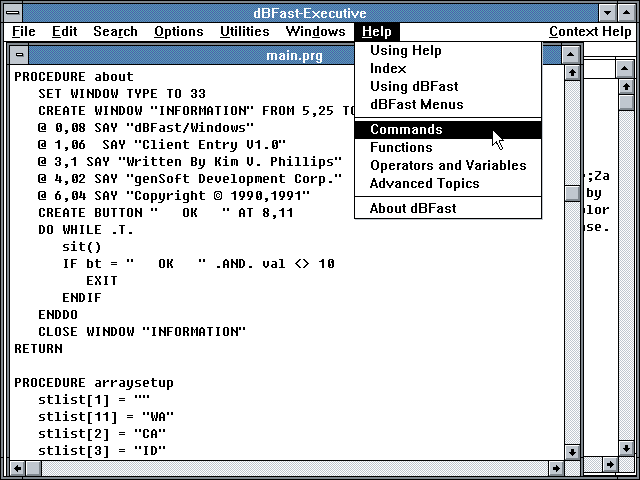Click 'IF bt =' condition line
The height and width of the screenshot is (480, 640).
click(x=198, y=264)
